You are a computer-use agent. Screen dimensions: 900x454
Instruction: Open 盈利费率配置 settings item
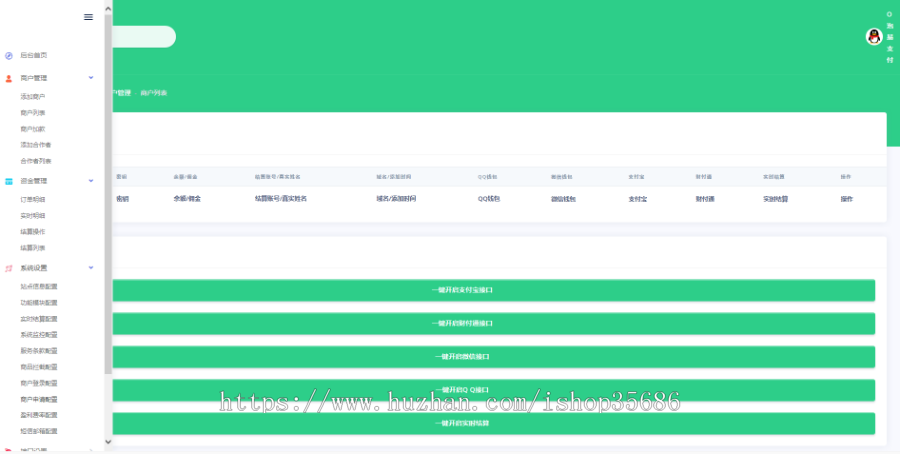click(x=39, y=415)
